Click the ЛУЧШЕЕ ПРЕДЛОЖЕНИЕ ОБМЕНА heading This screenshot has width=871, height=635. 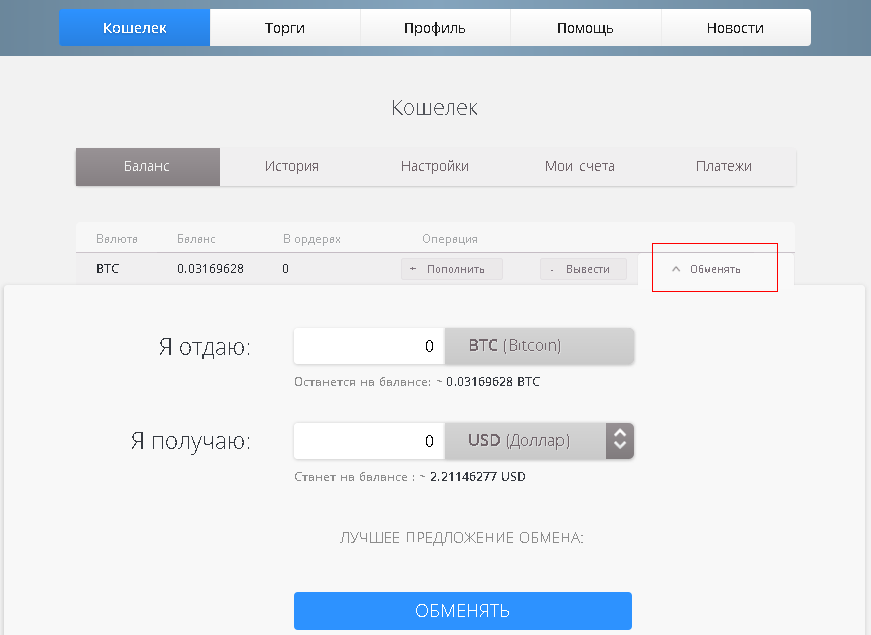pos(462,538)
